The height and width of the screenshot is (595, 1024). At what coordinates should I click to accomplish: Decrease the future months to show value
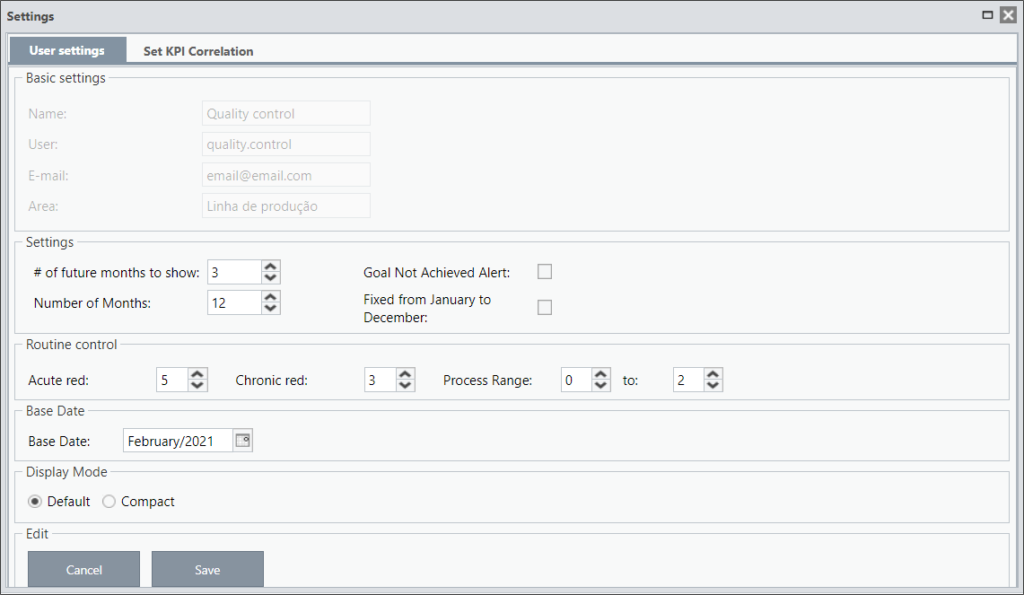tap(270, 278)
